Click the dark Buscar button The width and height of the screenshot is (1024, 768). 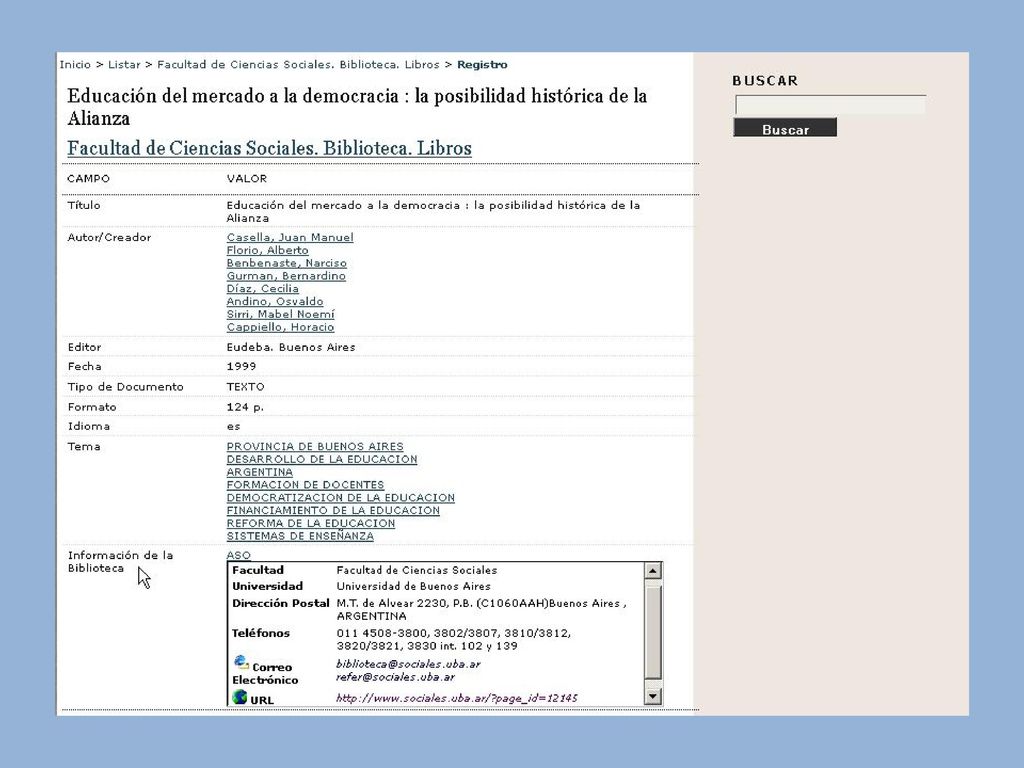tap(785, 128)
